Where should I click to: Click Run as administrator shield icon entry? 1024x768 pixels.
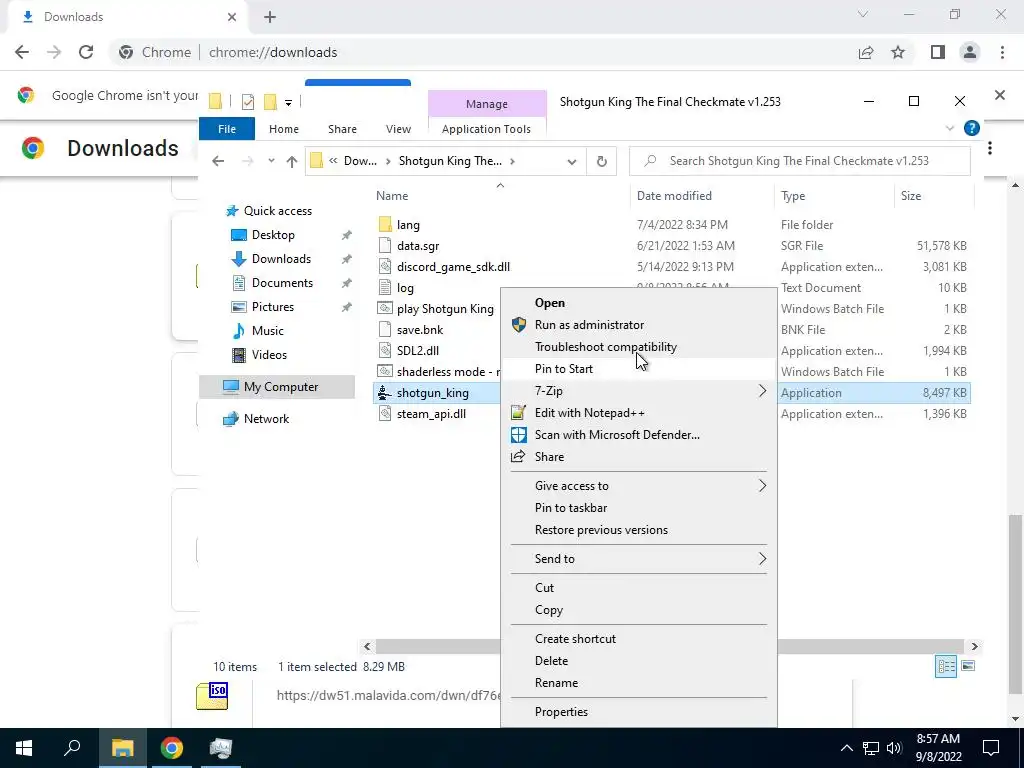click(639, 325)
